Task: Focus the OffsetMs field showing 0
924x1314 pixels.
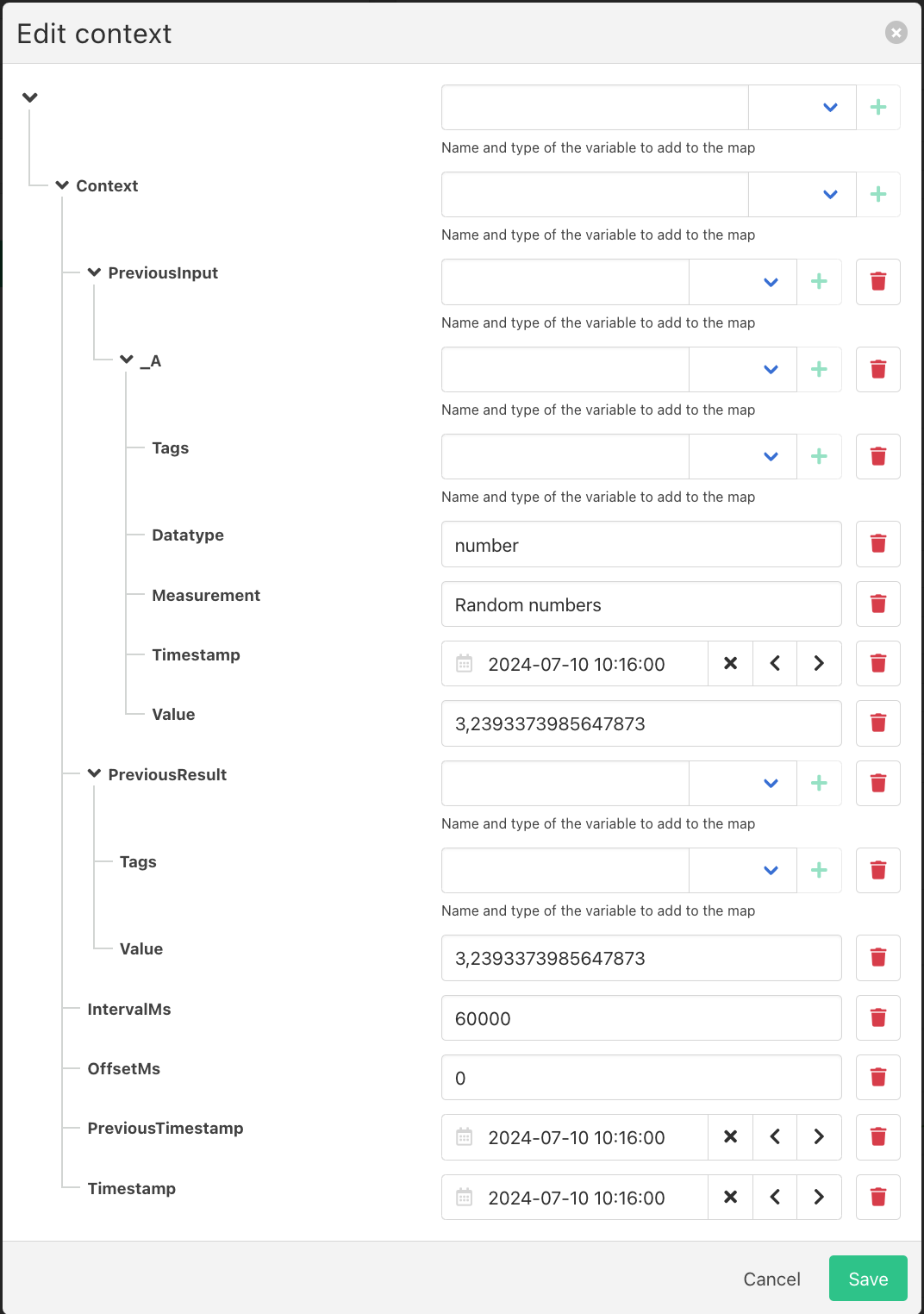Action: coord(641,1077)
